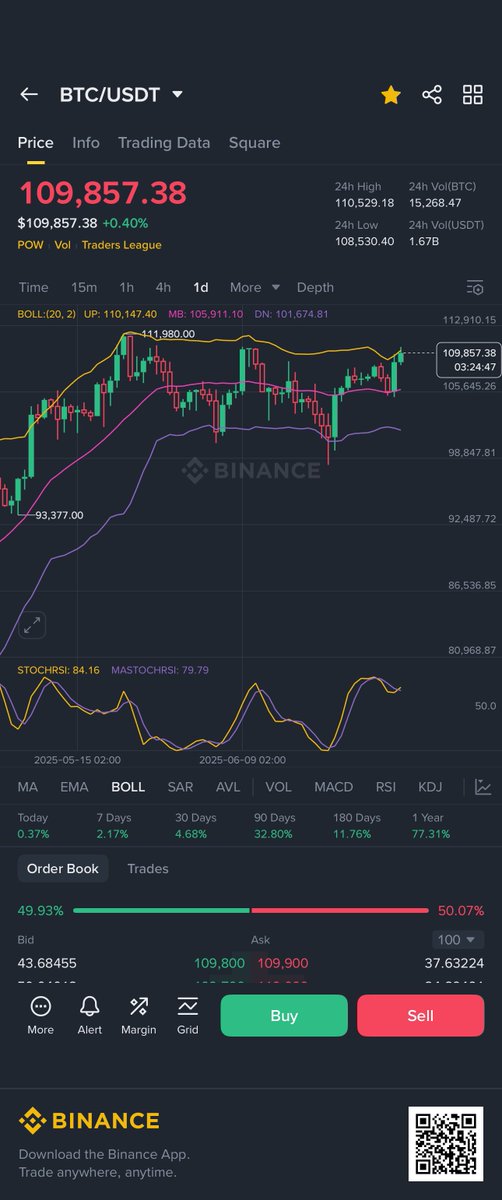
Task: Go back using the left arrow
Action: 29,95
